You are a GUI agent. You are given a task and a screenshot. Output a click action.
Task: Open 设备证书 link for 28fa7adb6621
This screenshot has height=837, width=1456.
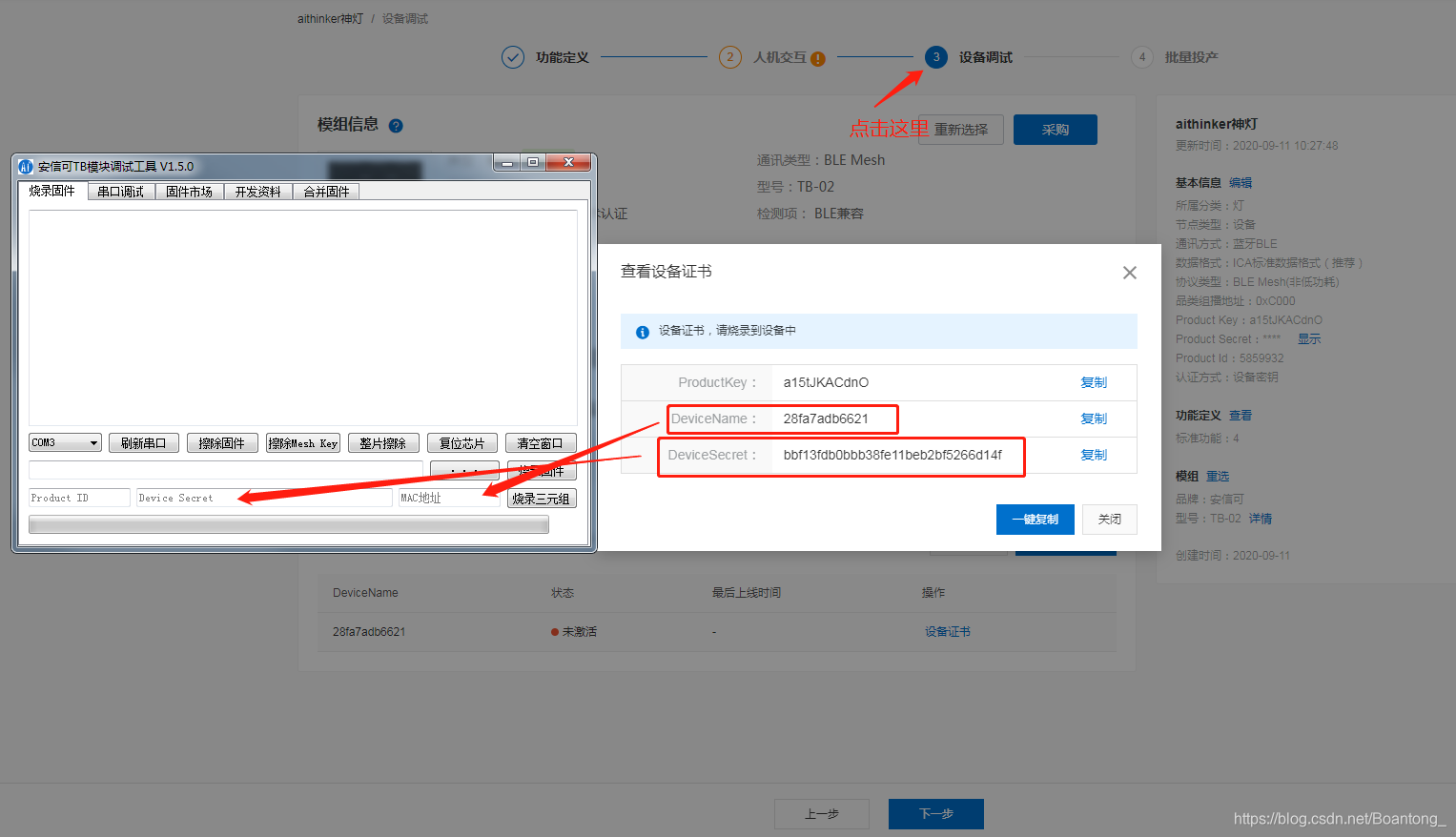948,632
